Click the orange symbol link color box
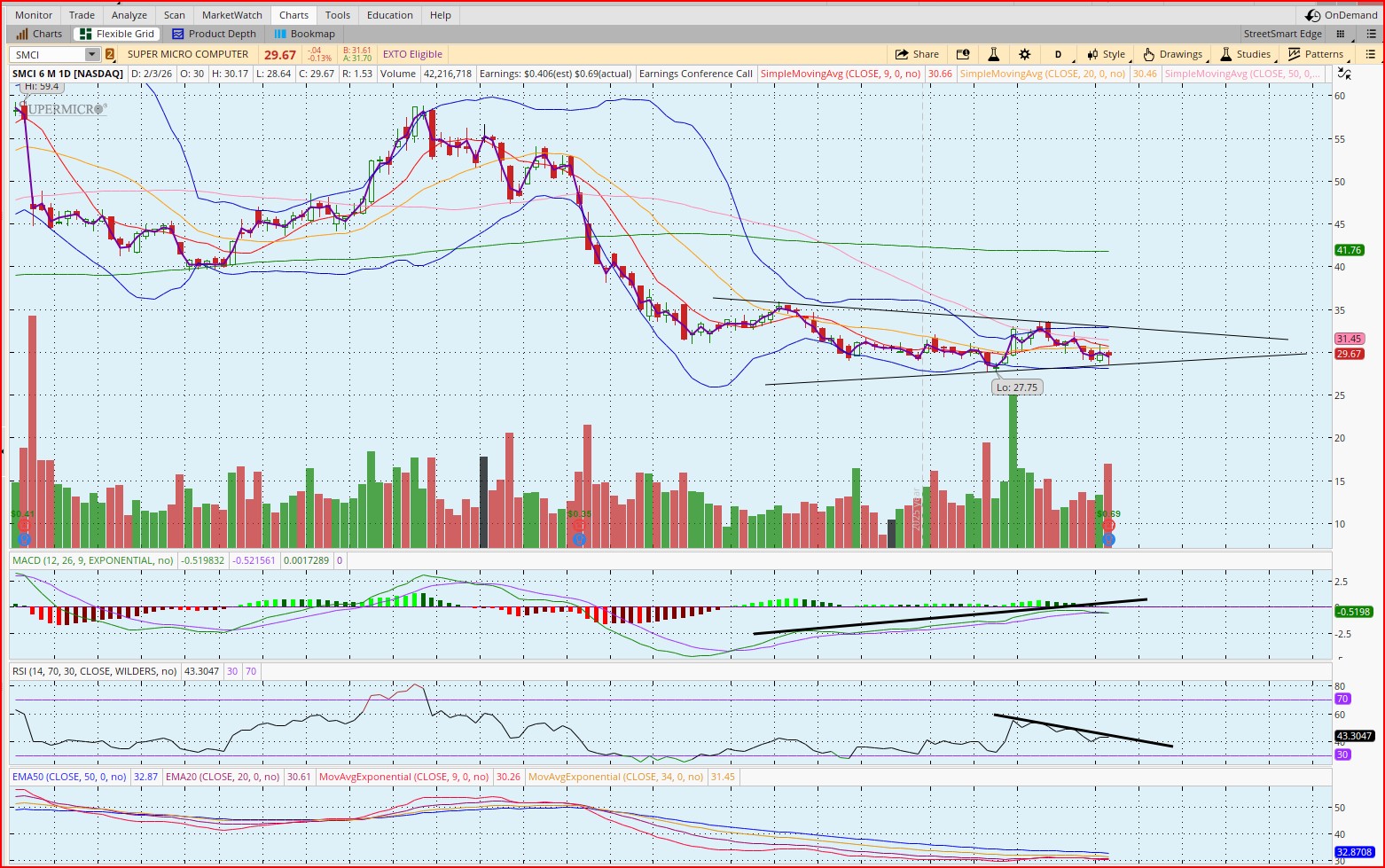Screen dimensions: 1385x868 pyautogui.click(x=111, y=55)
